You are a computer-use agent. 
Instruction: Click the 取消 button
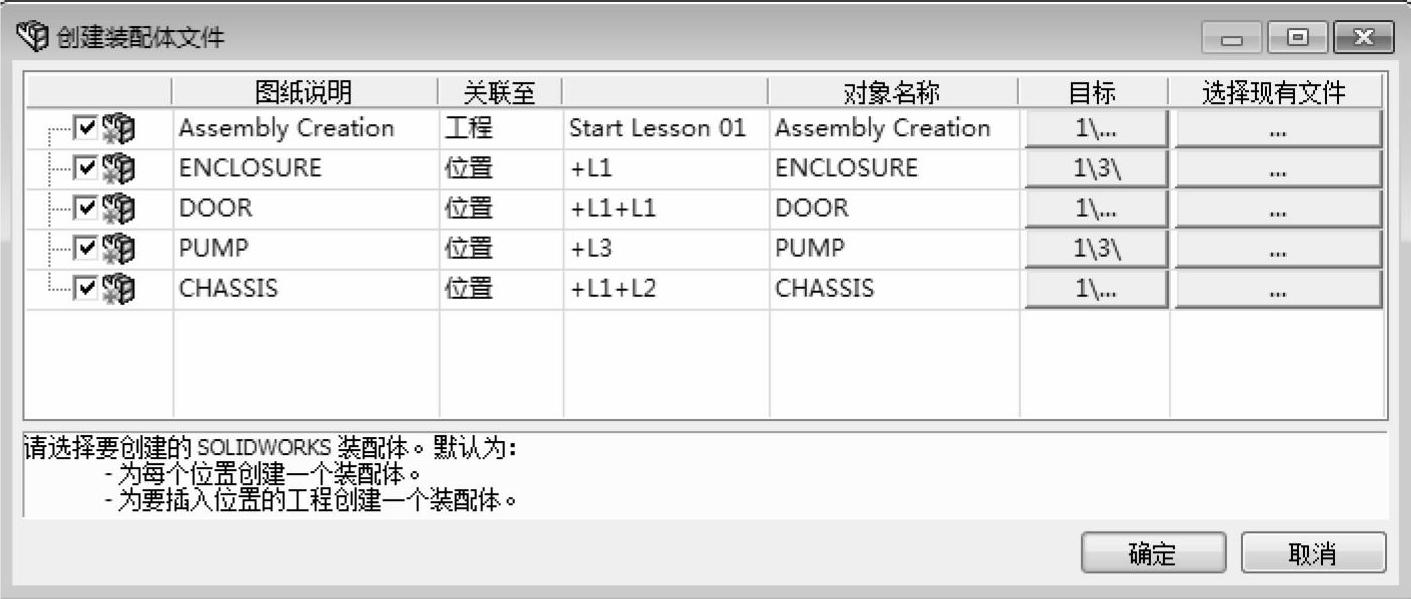(1312, 553)
